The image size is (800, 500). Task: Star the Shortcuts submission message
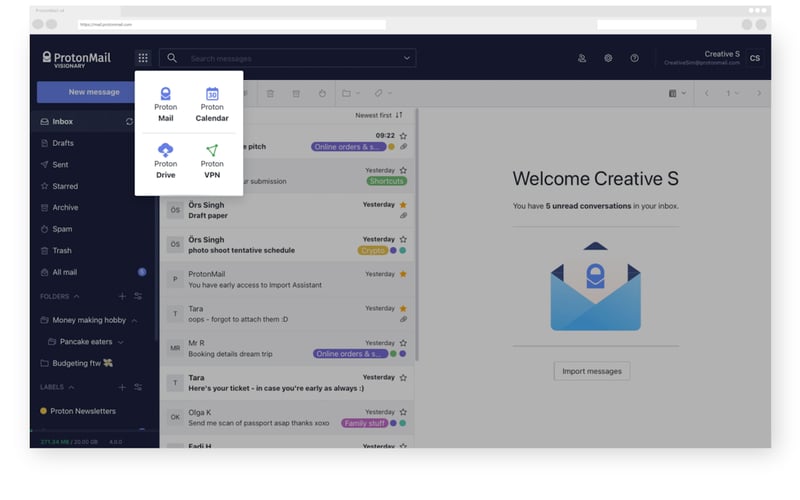[x=403, y=170]
